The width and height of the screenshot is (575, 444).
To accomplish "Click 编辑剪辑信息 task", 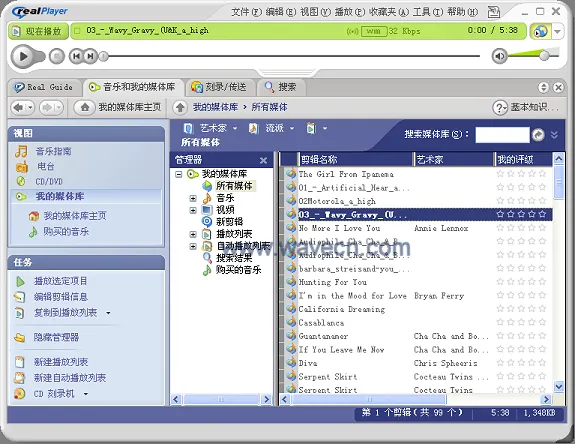I will 61,297.
